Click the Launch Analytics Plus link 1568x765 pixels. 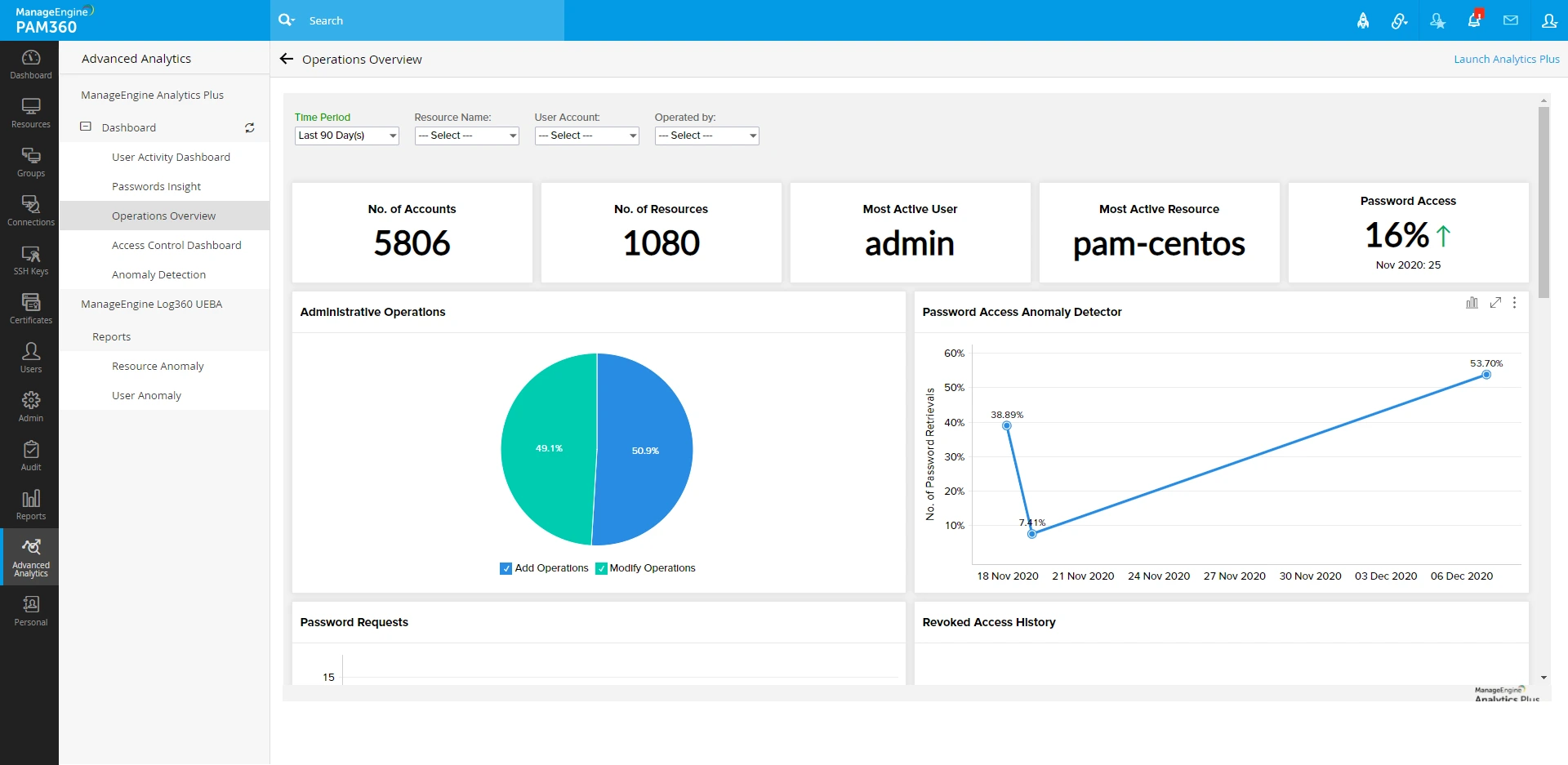[x=1506, y=59]
